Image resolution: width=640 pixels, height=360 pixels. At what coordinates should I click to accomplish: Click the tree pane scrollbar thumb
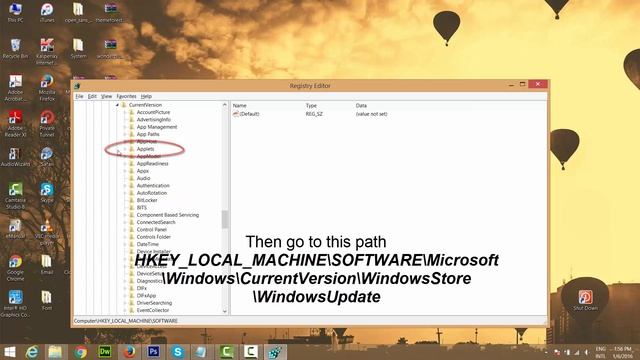coord(225,219)
